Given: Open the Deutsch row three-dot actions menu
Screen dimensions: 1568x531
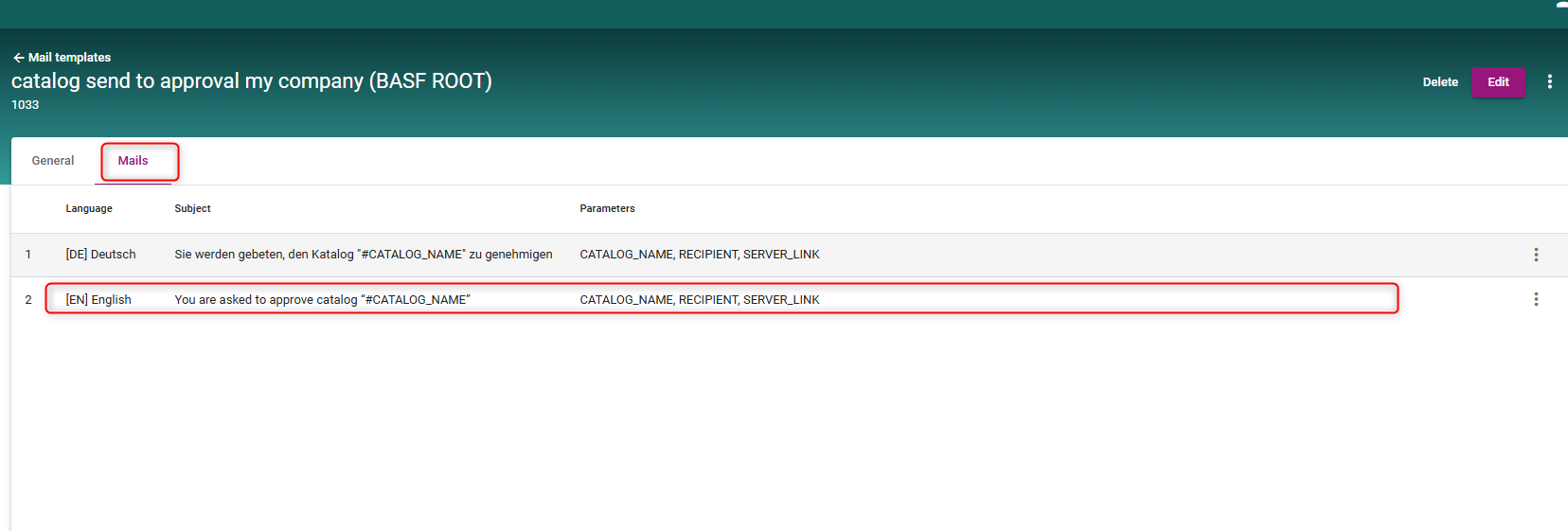Looking at the screenshot, I should point(1535,255).
